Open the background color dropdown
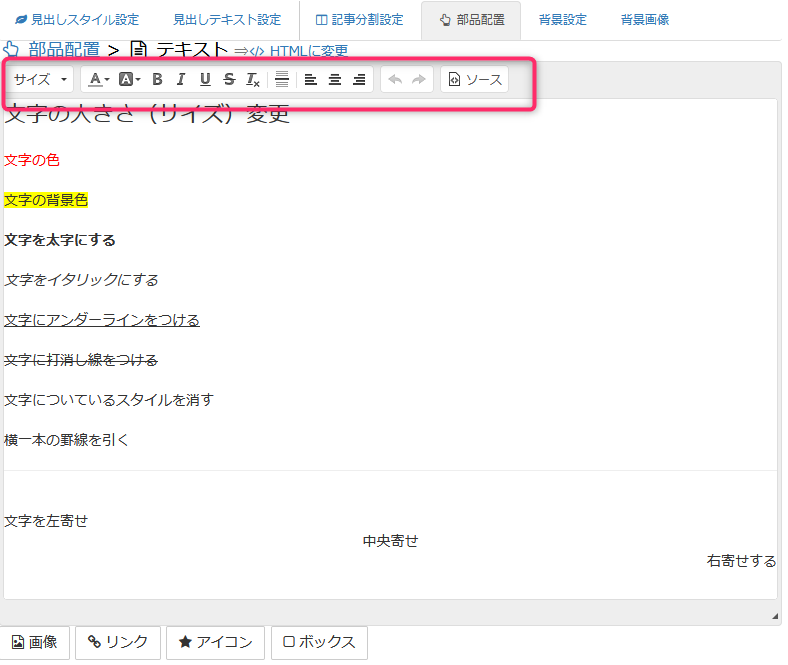Image resolution: width=788 pixels, height=665 pixels. [x=129, y=80]
